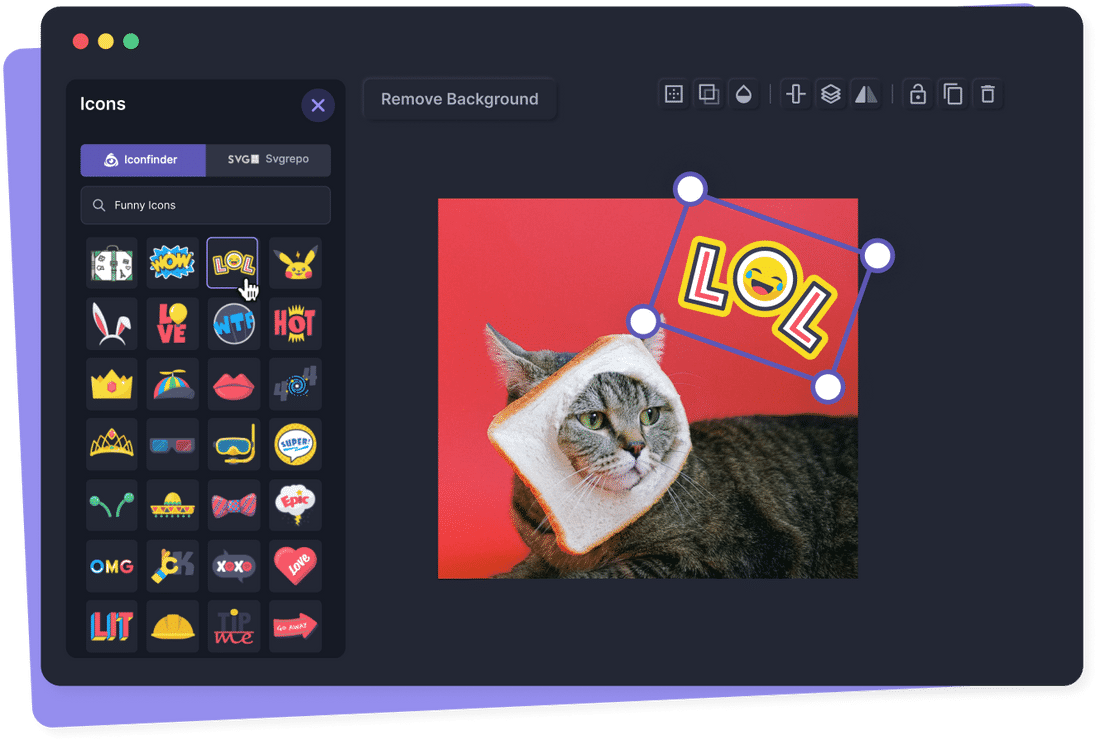Select the LOL sticker in the icon grid

pyautogui.click(x=233, y=263)
